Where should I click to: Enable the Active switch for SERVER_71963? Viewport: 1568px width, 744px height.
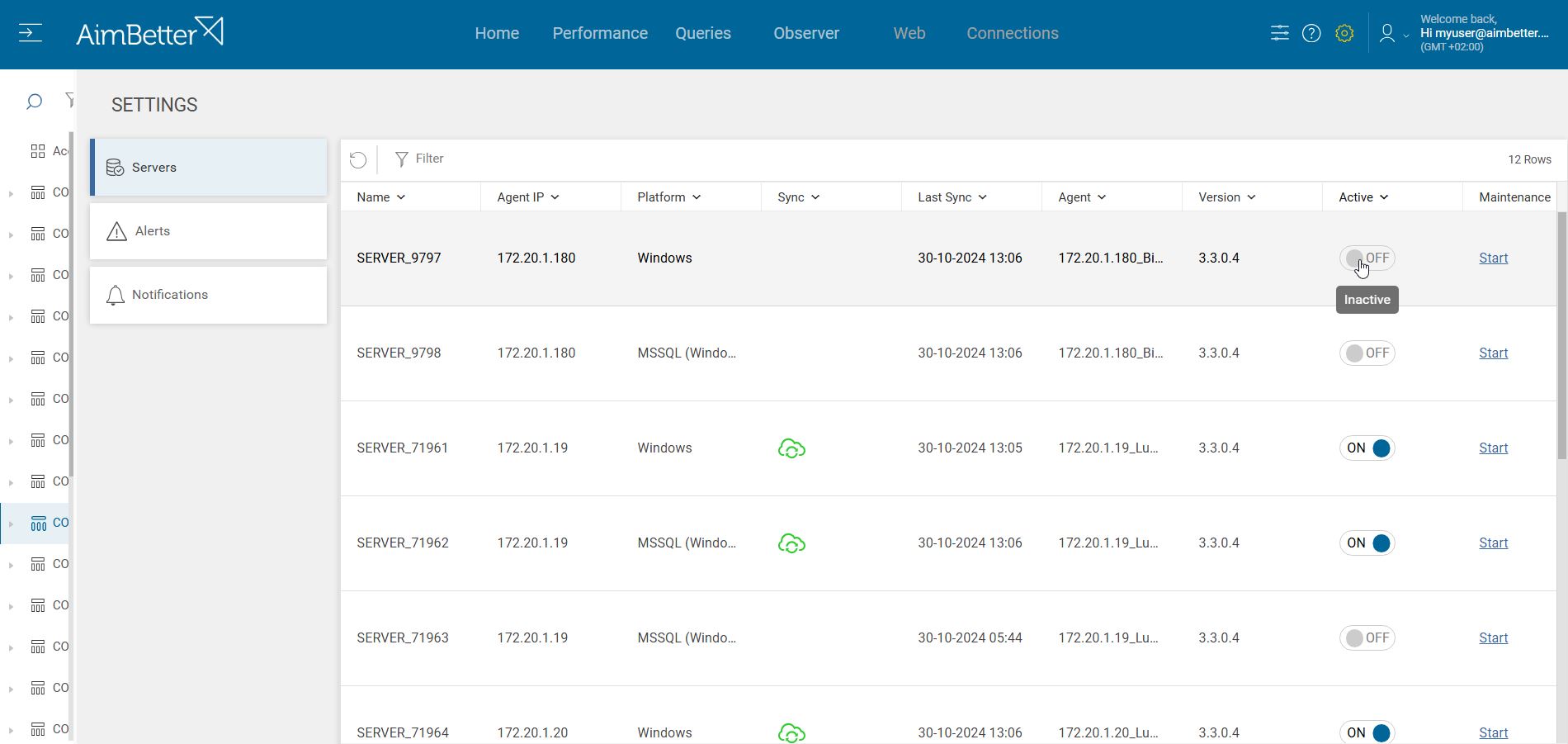point(1367,638)
